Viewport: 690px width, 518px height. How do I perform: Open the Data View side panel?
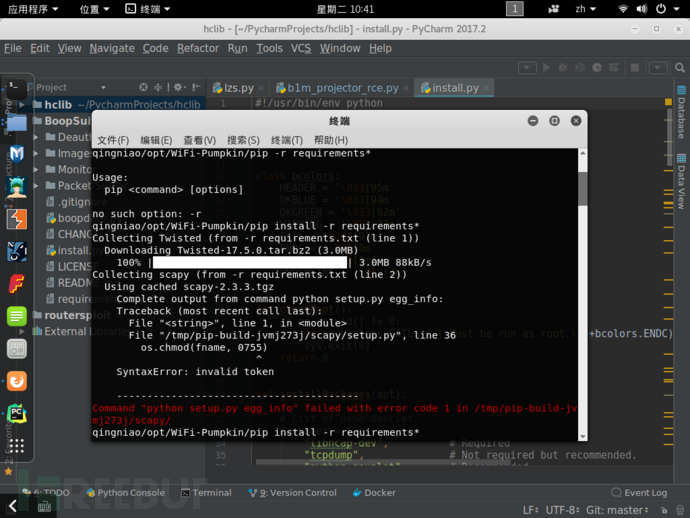pos(681,181)
